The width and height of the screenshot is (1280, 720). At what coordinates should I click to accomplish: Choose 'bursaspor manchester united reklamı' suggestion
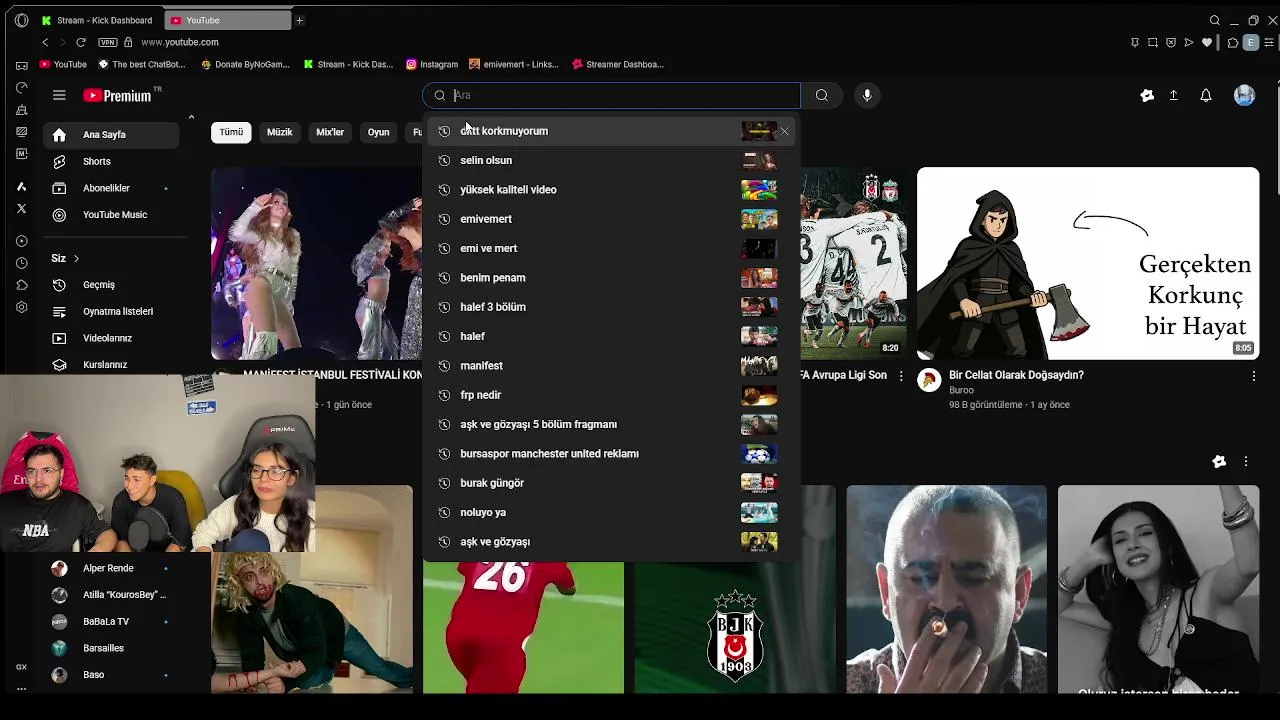coord(611,453)
